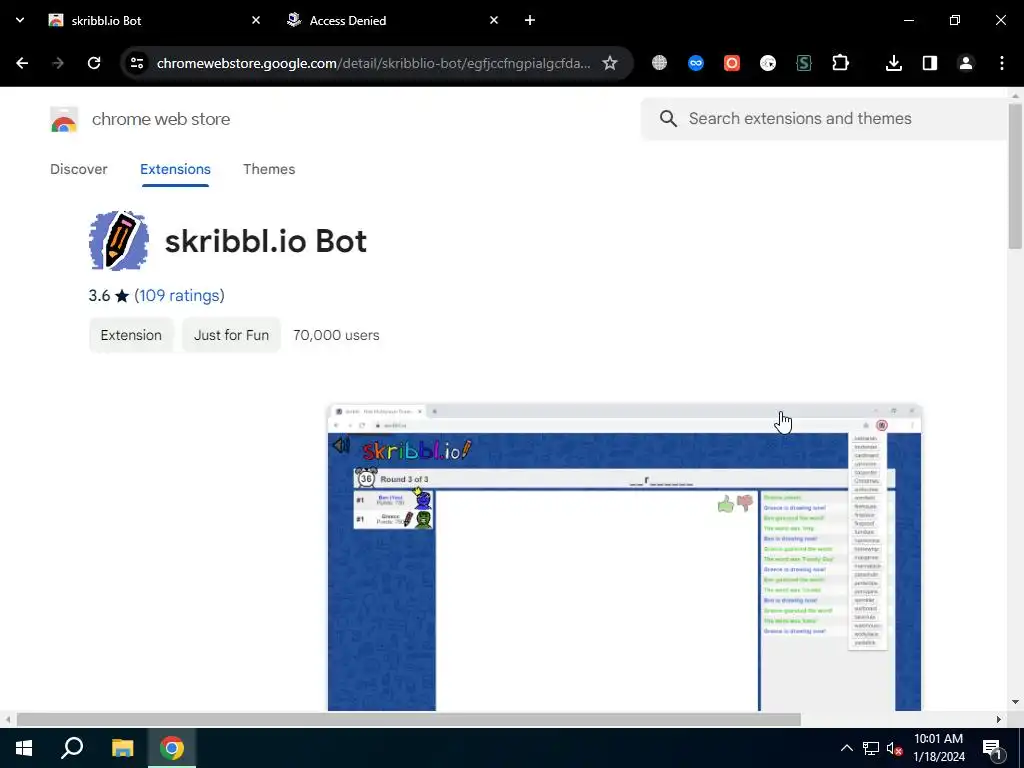Open the taskbar clock and date
Screen dimensions: 1024x768
[938, 748]
